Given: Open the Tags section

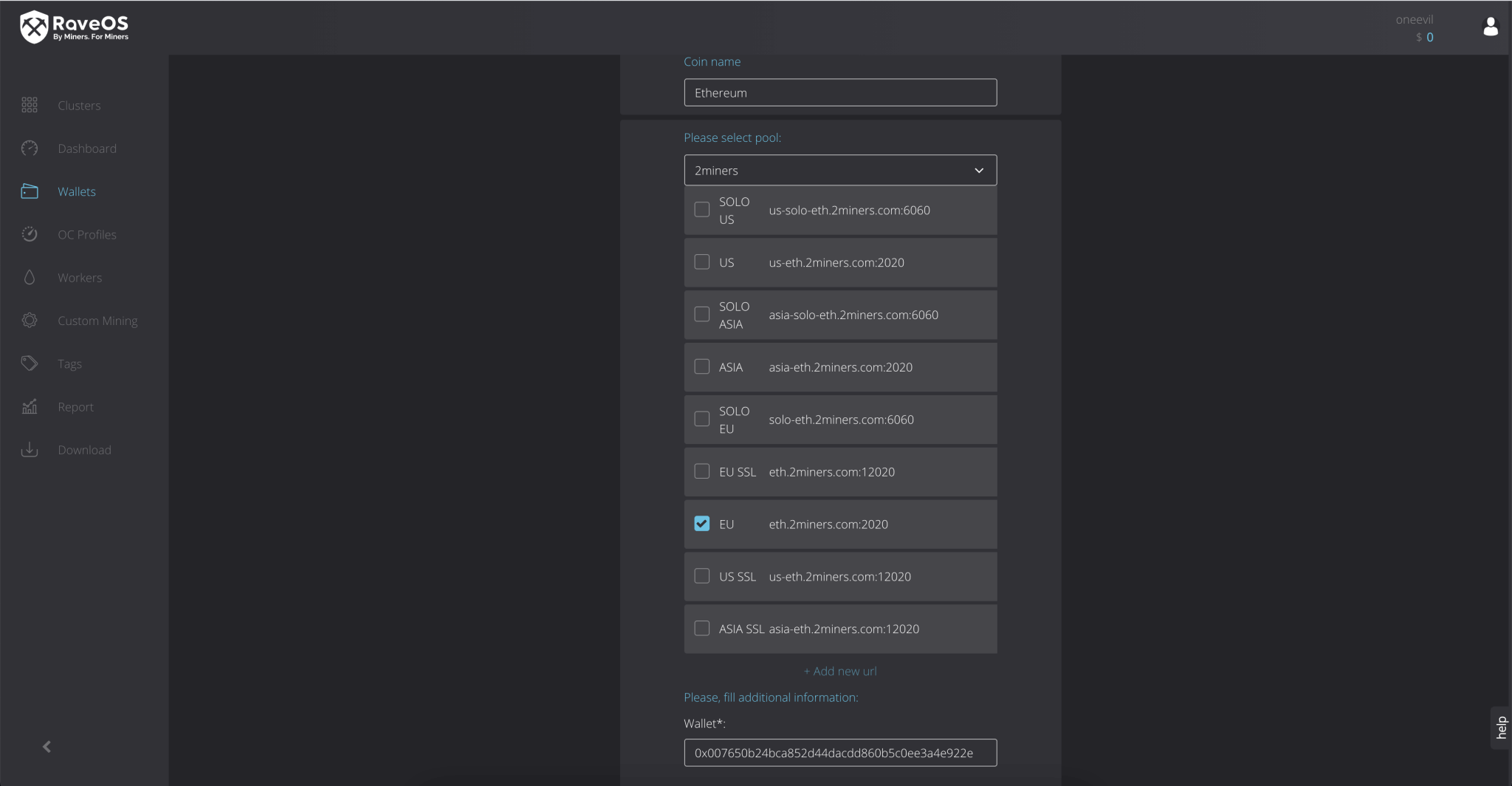Looking at the screenshot, I should click(69, 364).
